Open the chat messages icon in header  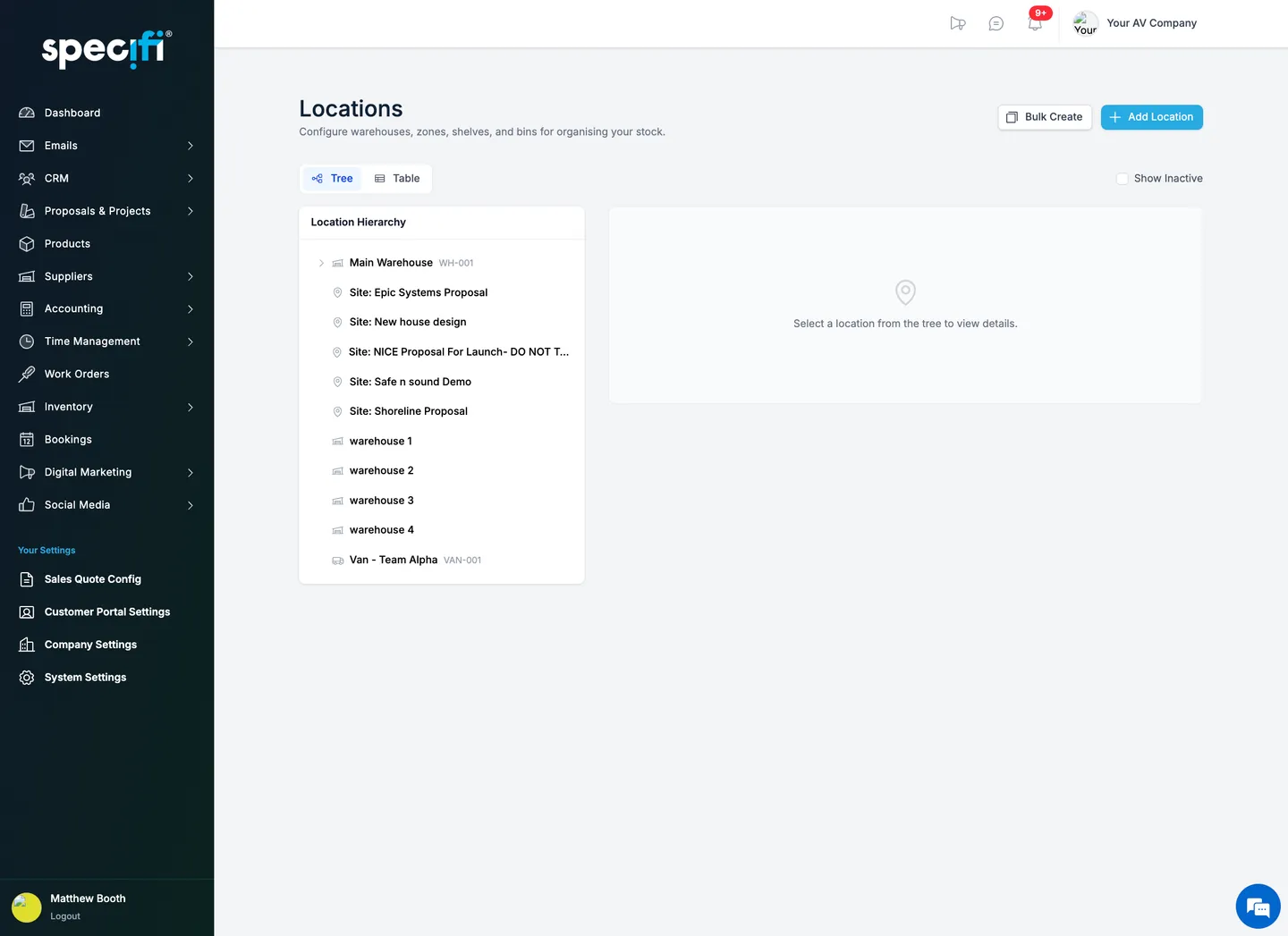pyautogui.click(x=996, y=23)
